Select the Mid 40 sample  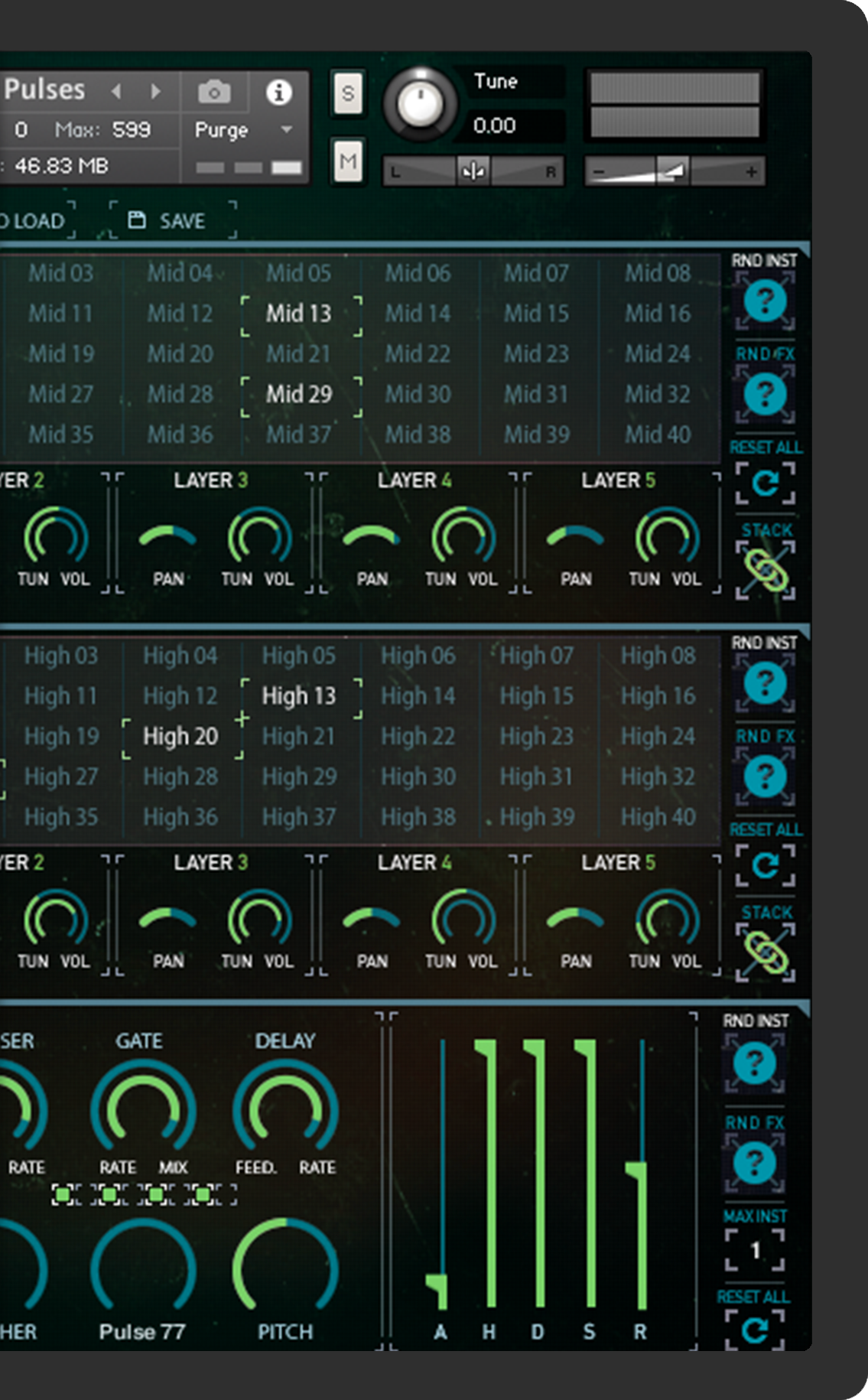click(x=658, y=435)
